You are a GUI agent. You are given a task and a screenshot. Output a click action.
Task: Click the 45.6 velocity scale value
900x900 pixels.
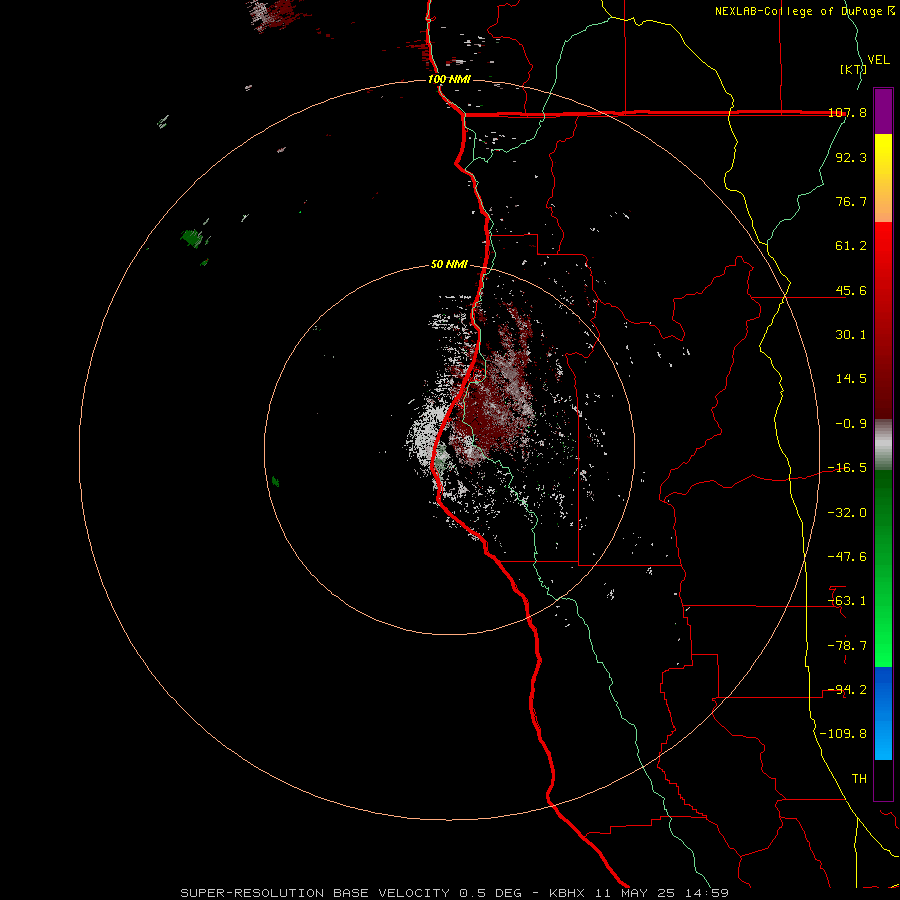[x=851, y=290]
